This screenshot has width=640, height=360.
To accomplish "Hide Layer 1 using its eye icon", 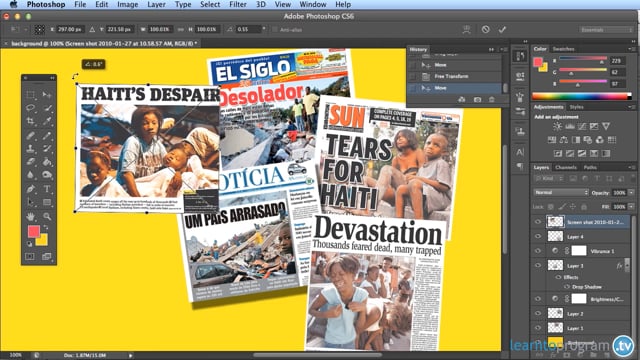I will [538, 328].
